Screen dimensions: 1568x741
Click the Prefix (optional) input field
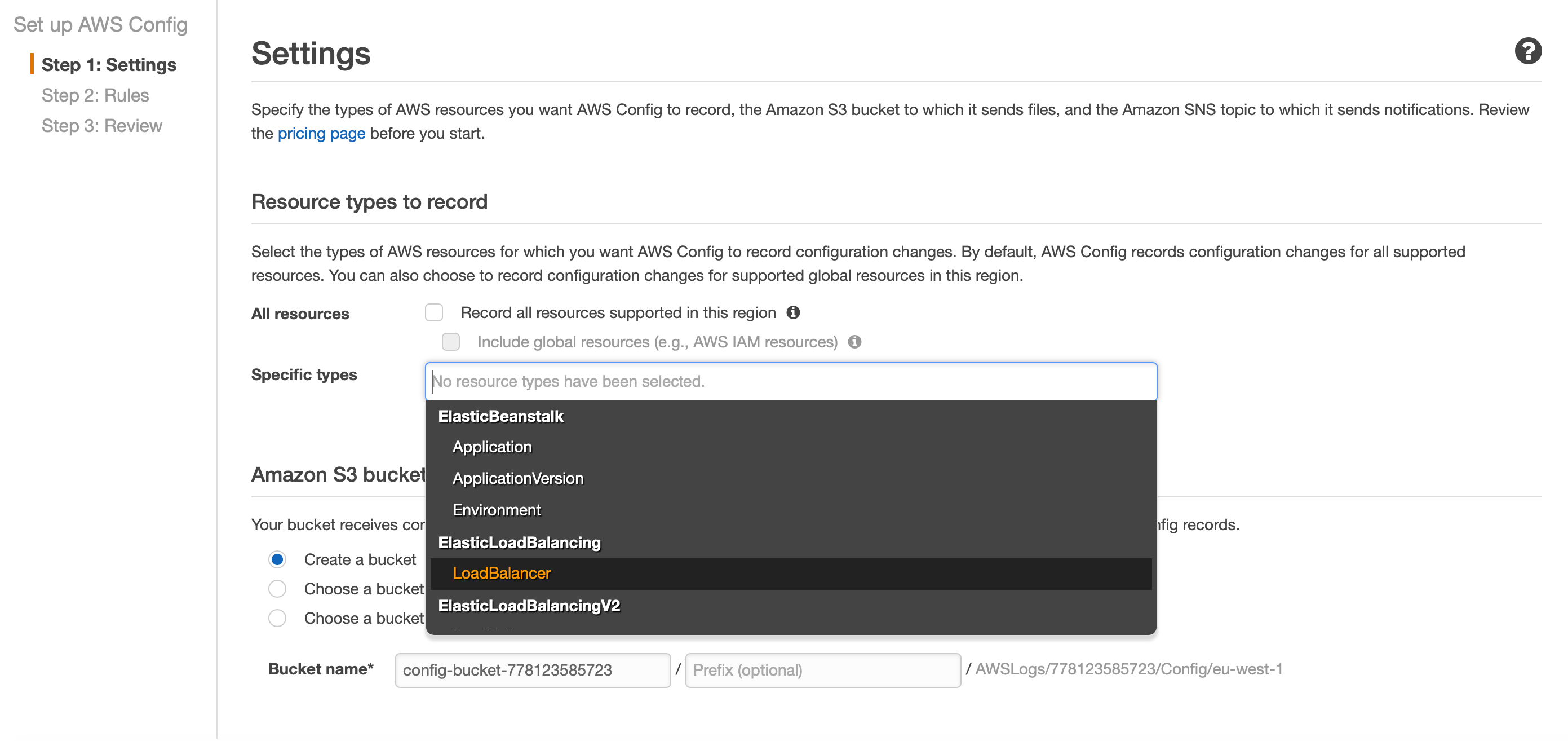822,670
